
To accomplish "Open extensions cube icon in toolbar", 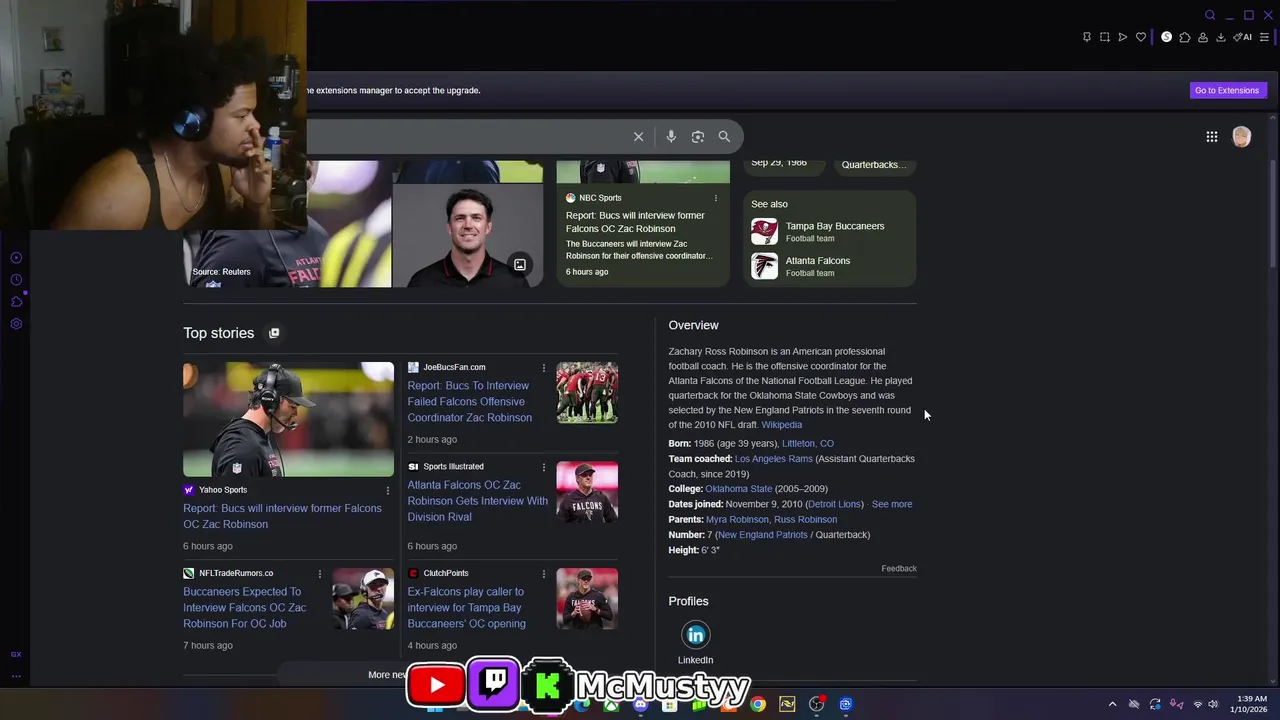I will click(1185, 37).
